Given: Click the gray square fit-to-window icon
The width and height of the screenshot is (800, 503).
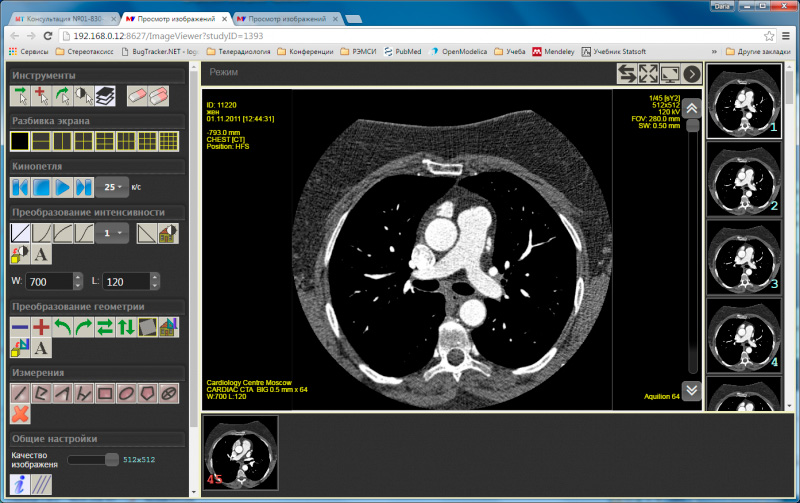Looking at the screenshot, I should (x=147, y=327).
